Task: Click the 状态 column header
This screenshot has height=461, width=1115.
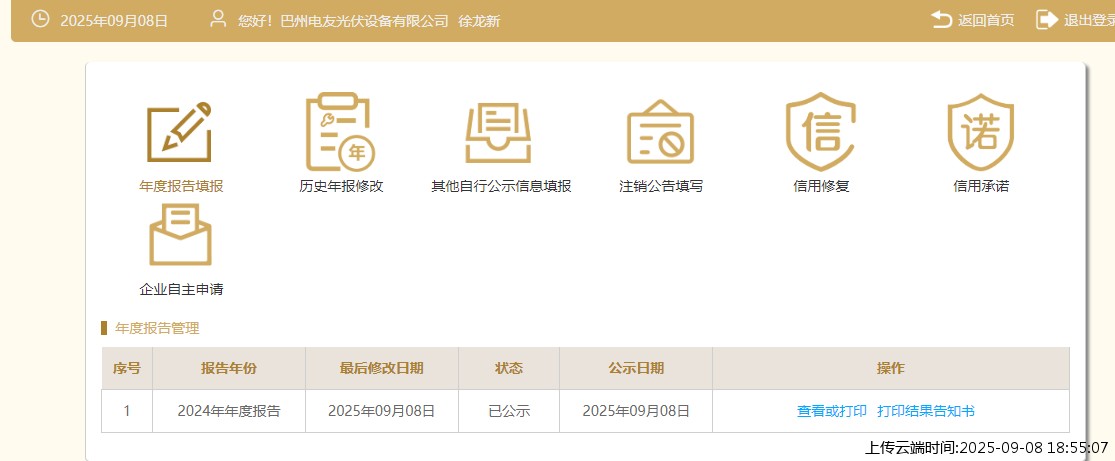Action: point(509,369)
